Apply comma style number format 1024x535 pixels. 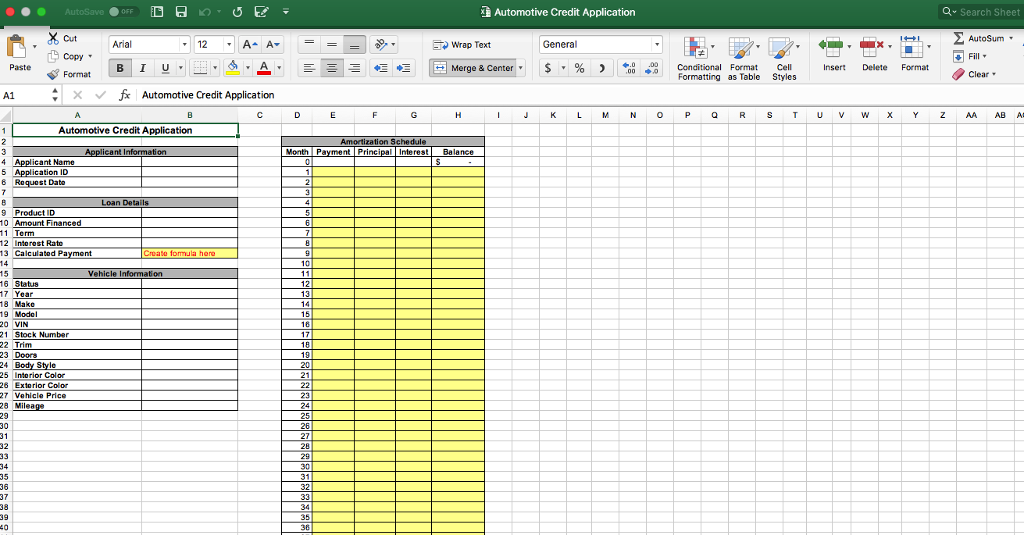pyautogui.click(x=601, y=68)
